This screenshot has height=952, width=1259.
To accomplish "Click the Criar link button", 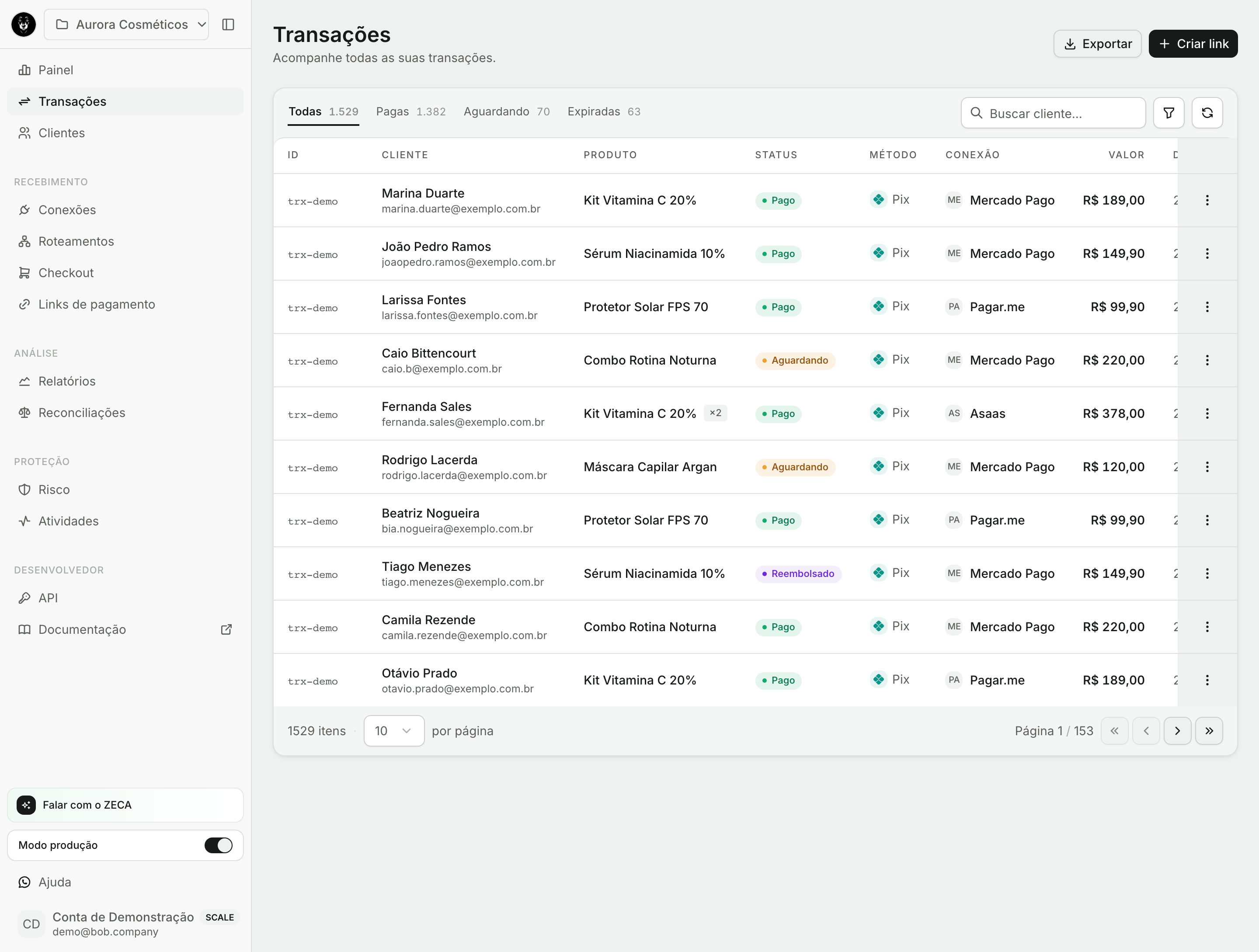I will [x=1193, y=44].
